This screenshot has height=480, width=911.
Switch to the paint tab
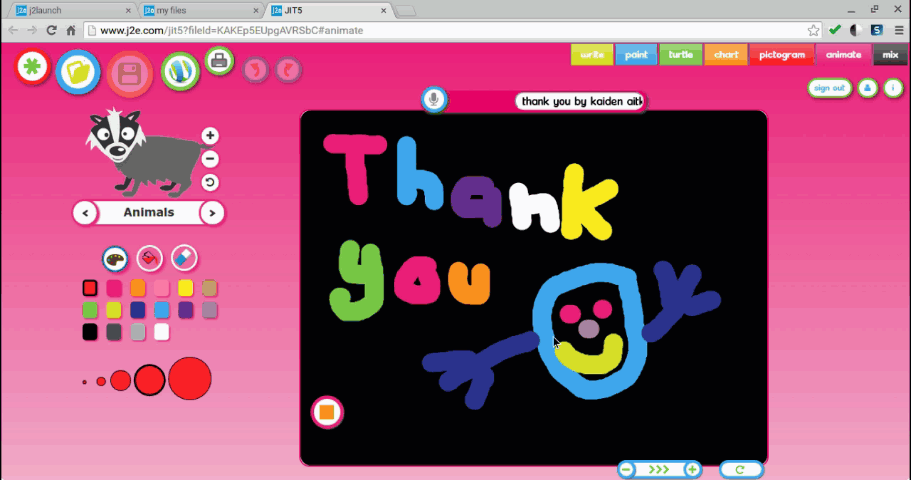pyautogui.click(x=636, y=55)
